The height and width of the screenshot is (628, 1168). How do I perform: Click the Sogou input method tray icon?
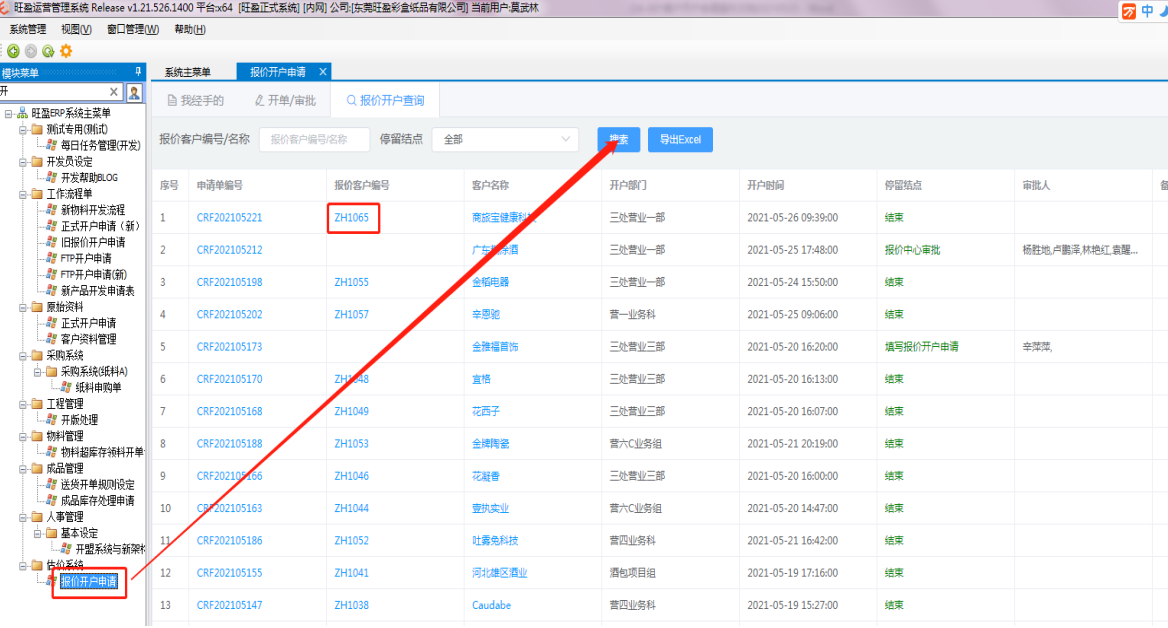[x=1129, y=10]
